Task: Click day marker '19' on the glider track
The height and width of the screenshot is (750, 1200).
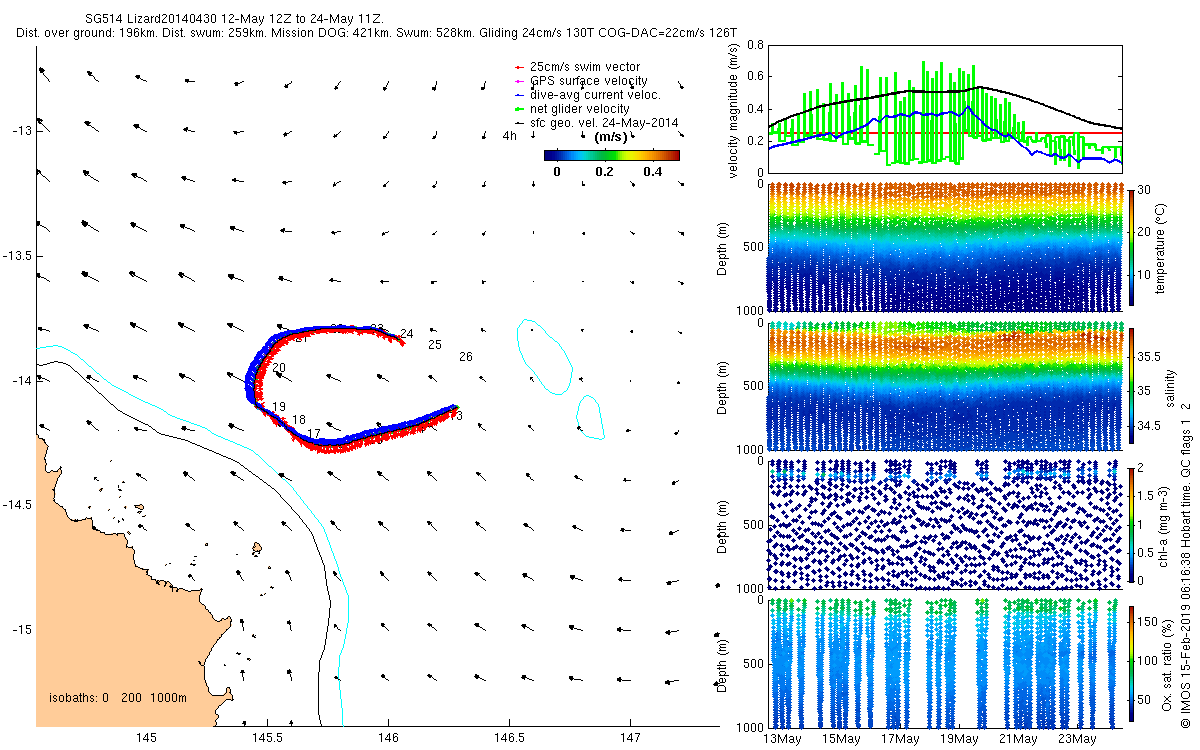Action: [x=279, y=407]
